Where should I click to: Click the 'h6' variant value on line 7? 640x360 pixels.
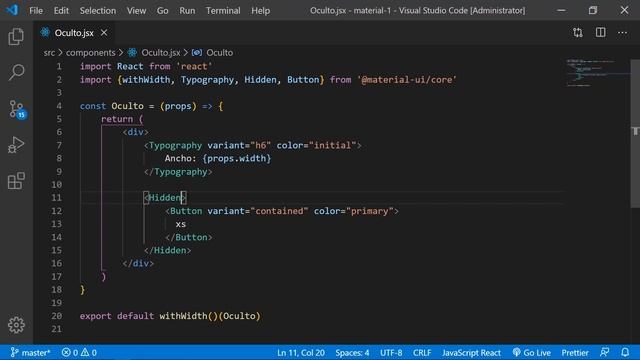click(260, 145)
